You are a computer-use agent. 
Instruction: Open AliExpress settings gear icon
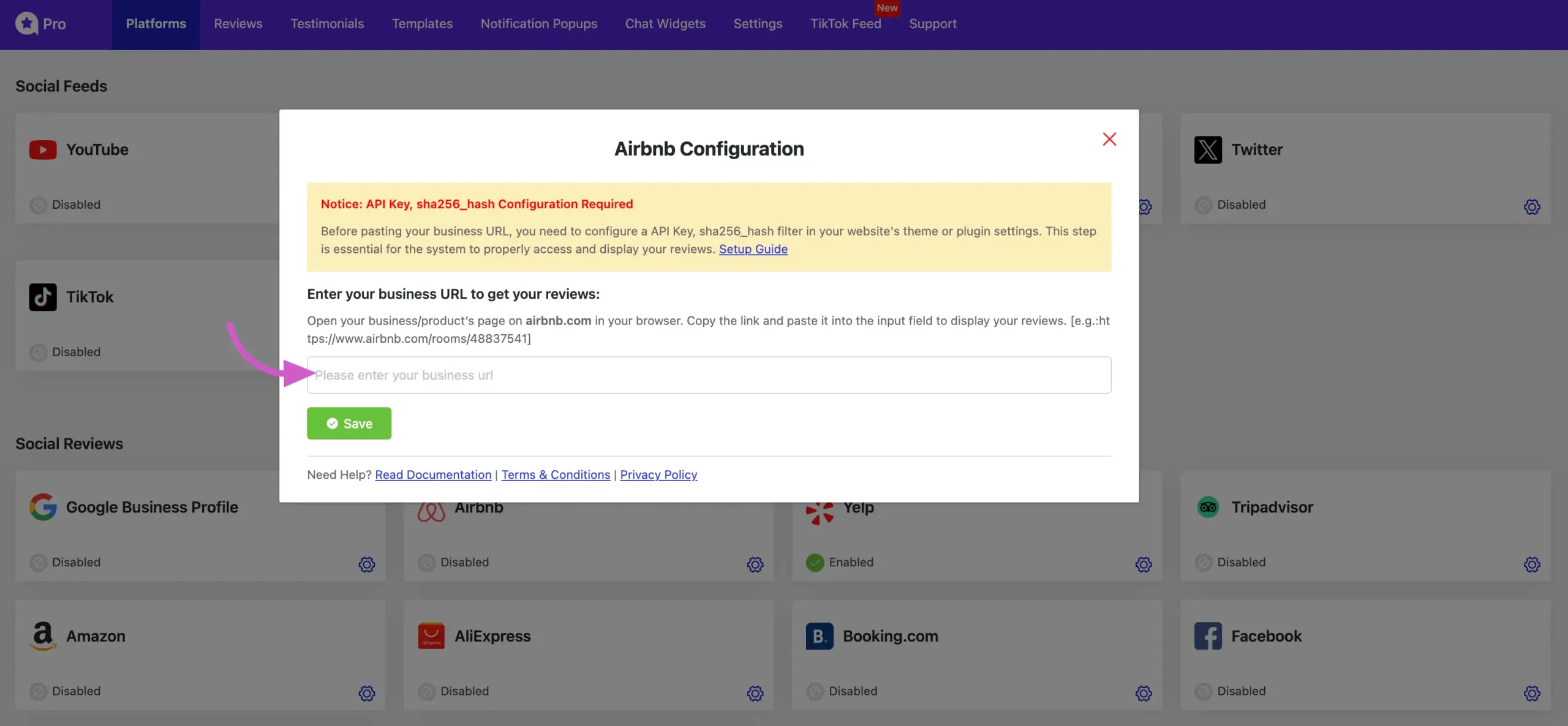click(755, 693)
